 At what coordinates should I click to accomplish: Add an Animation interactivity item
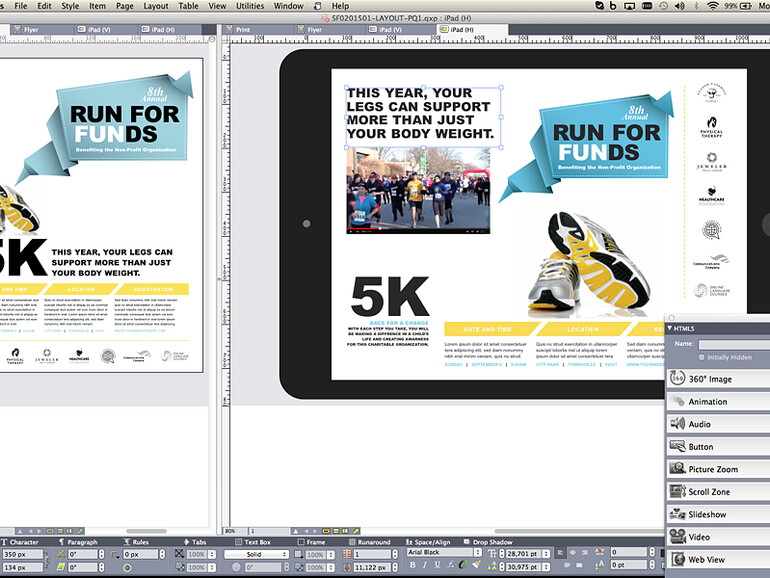[x=718, y=401]
